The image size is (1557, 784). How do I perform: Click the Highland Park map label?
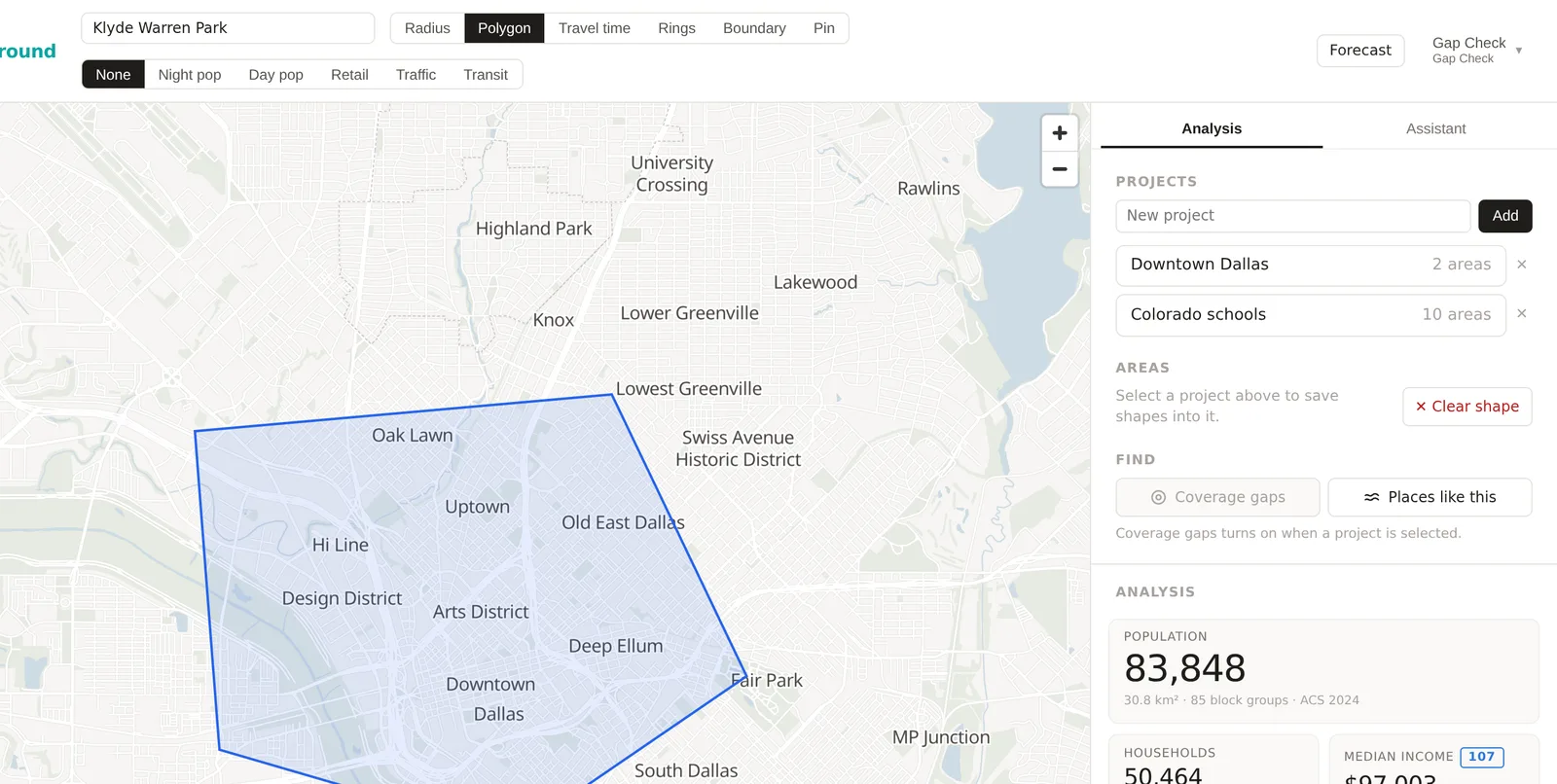pyautogui.click(x=533, y=229)
